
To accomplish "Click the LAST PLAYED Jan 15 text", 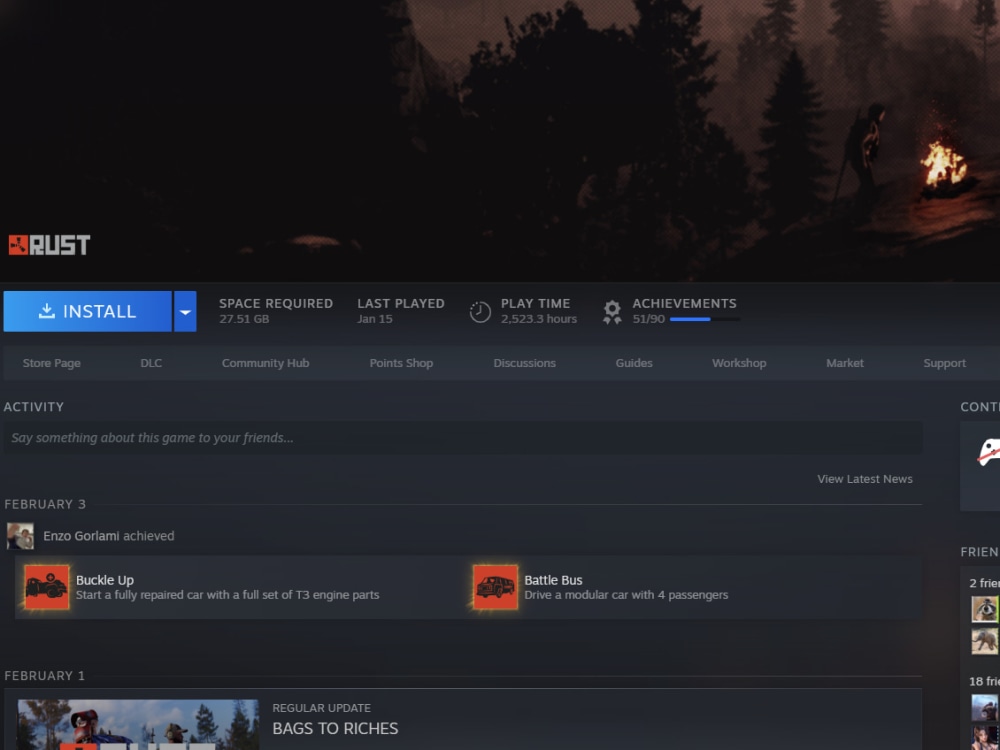I will (401, 311).
